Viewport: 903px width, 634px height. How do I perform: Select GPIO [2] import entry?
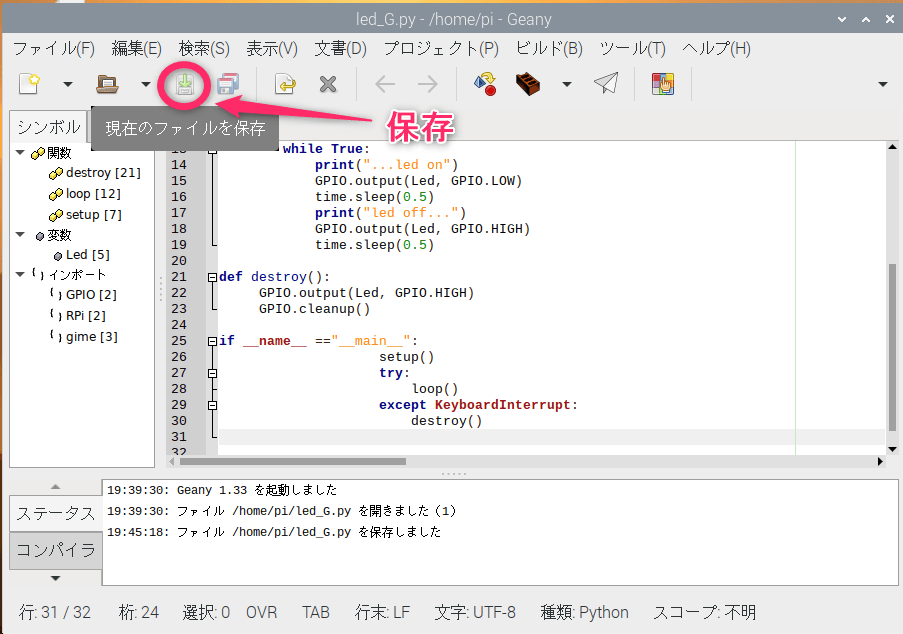[x=91, y=294]
